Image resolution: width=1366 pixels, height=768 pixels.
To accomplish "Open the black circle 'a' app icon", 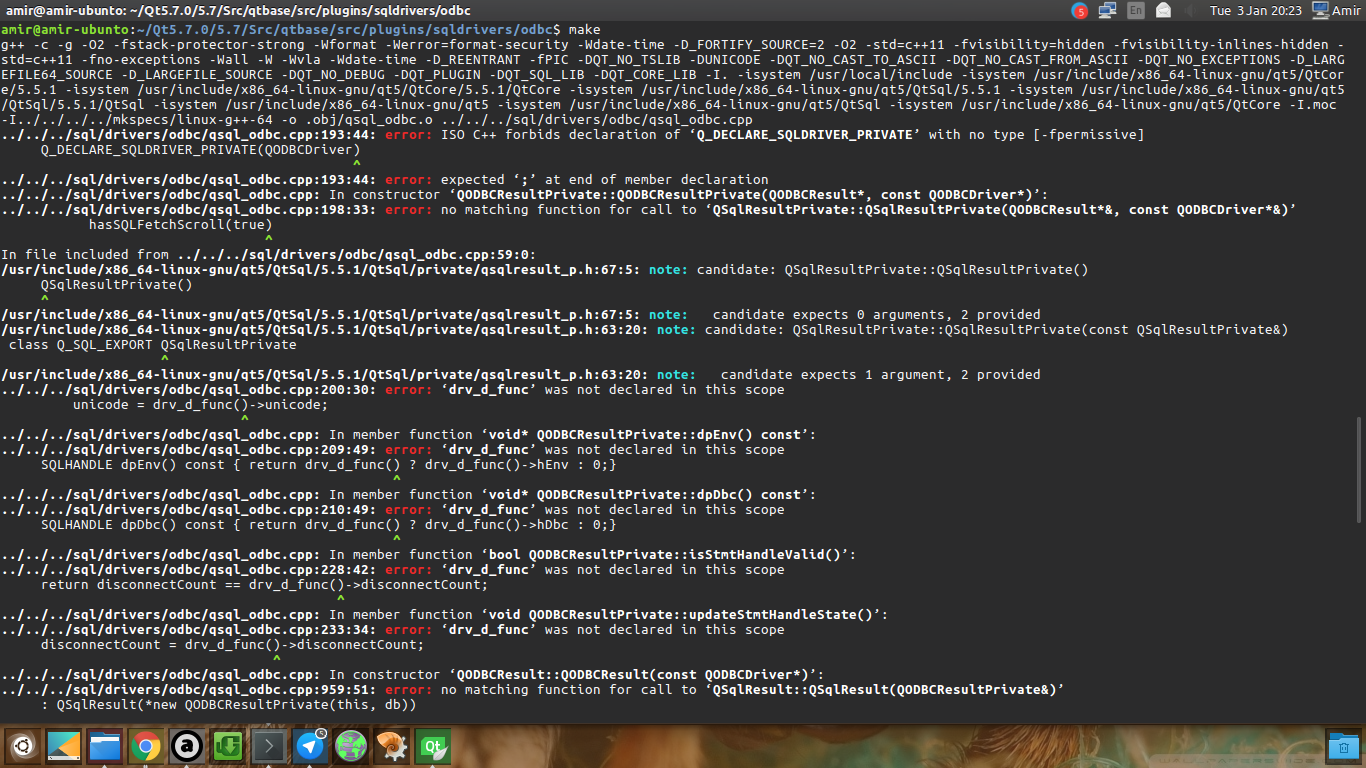I will click(x=187, y=746).
